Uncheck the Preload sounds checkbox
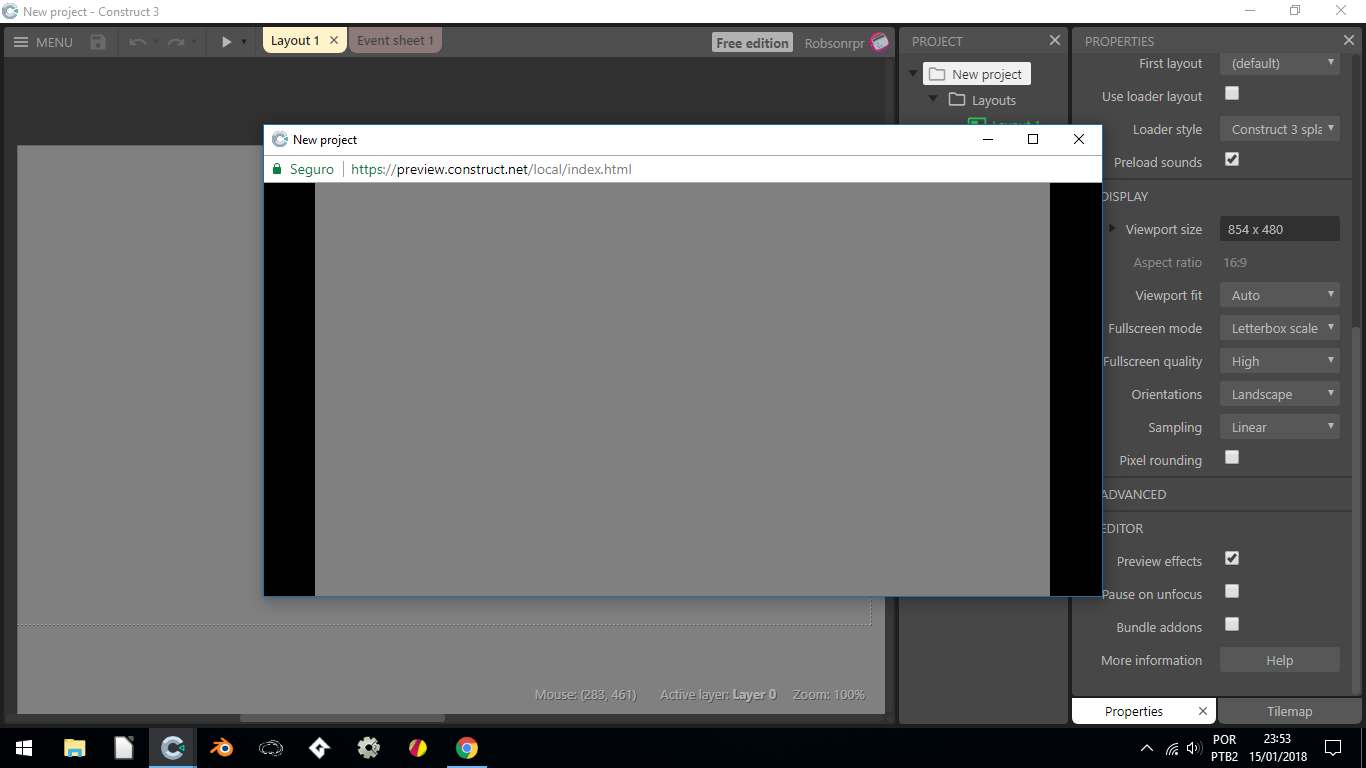This screenshot has width=1366, height=768. (1231, 158)
